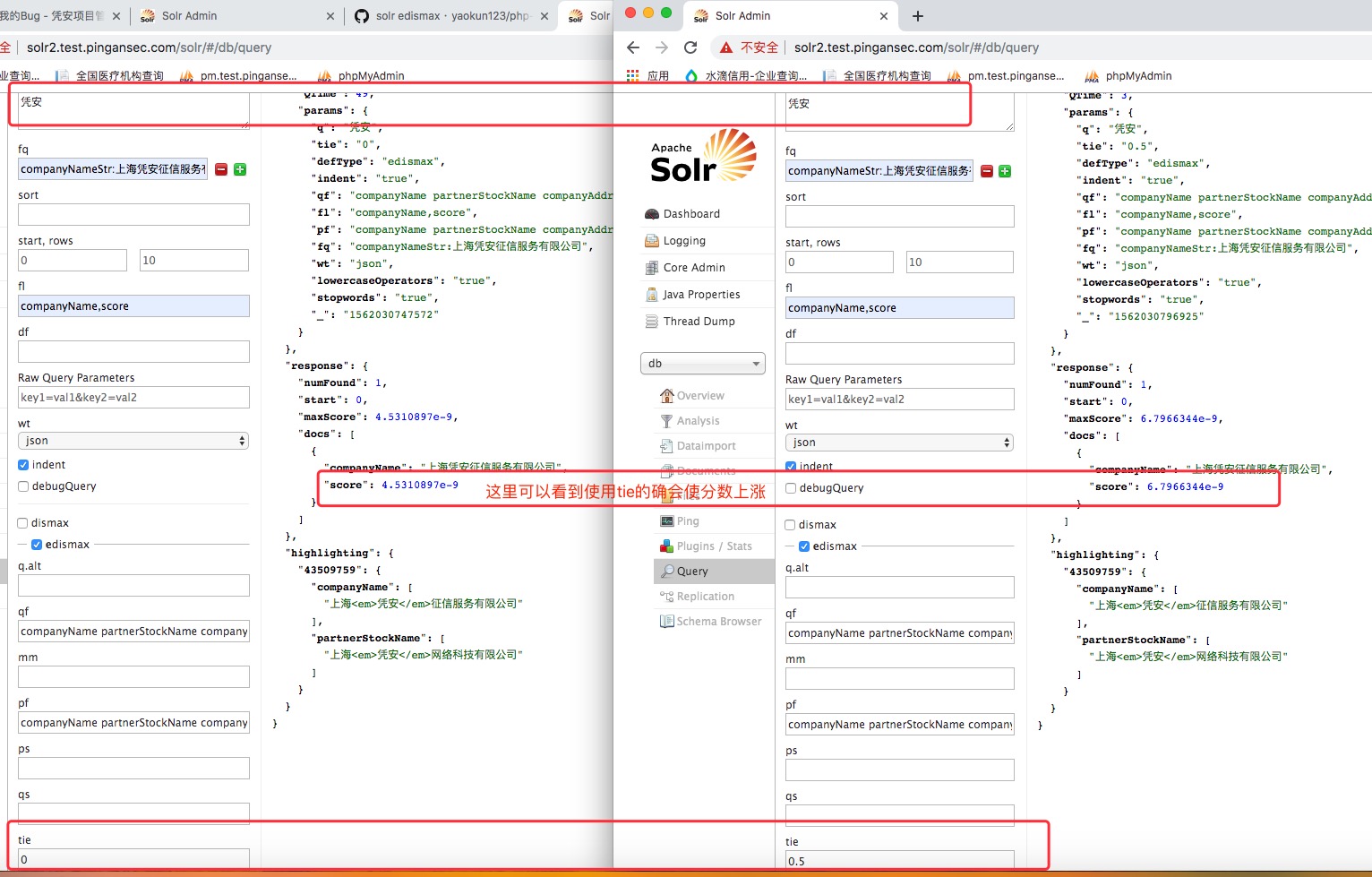
Task: Add fq filter in left window (green plus)
Action: coord(240,169)
